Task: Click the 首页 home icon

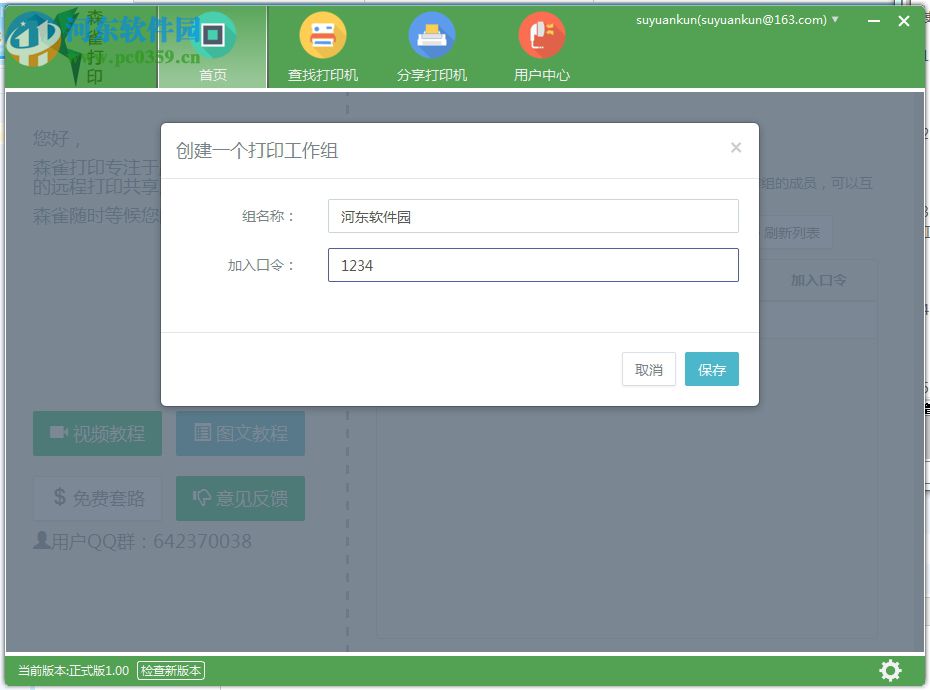Action: coord(212,33)
